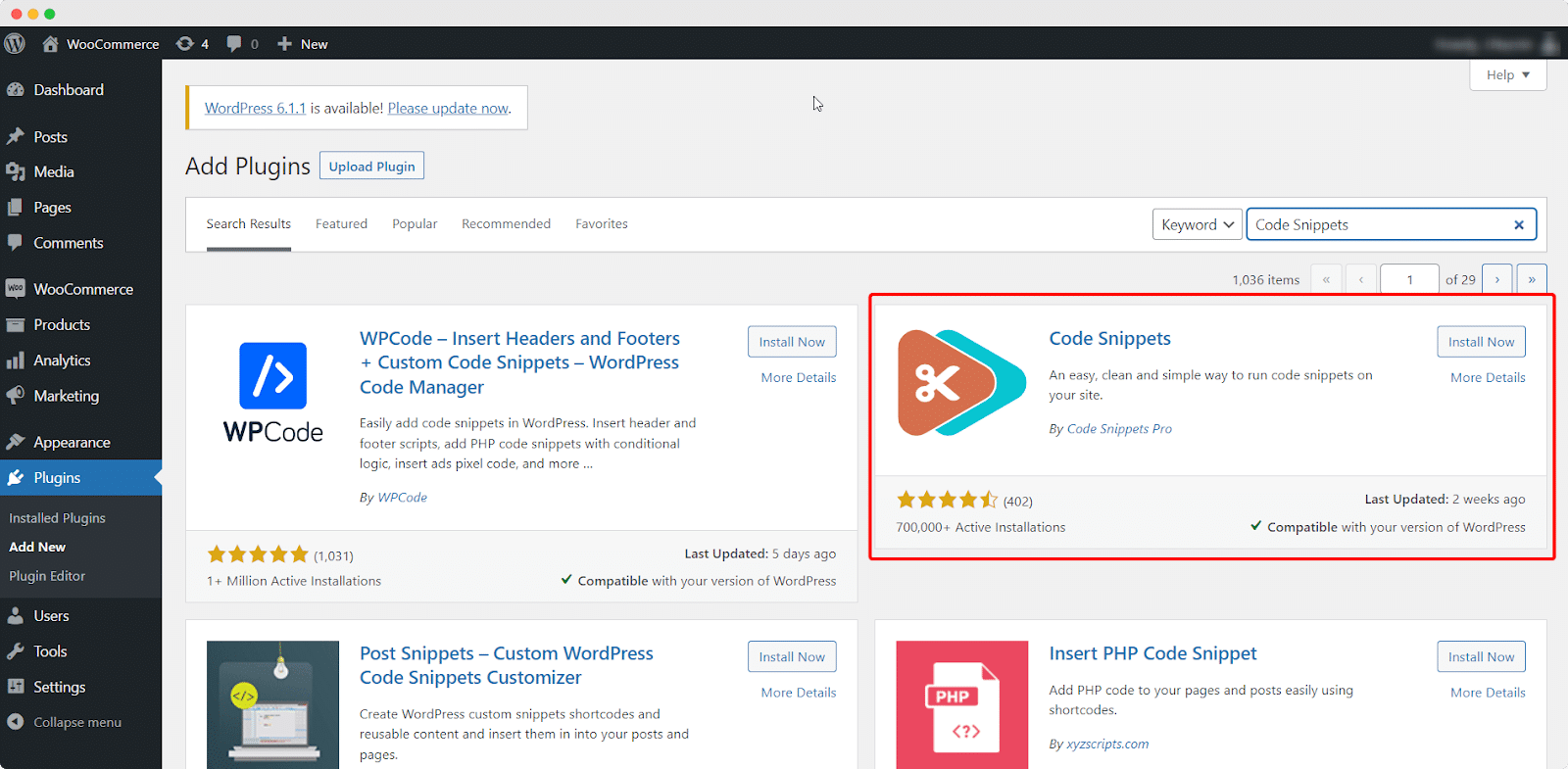Click the WordPress 6.1.1 link
Viewport: 1568px width, 769px height.
click(x=255, y=108)
